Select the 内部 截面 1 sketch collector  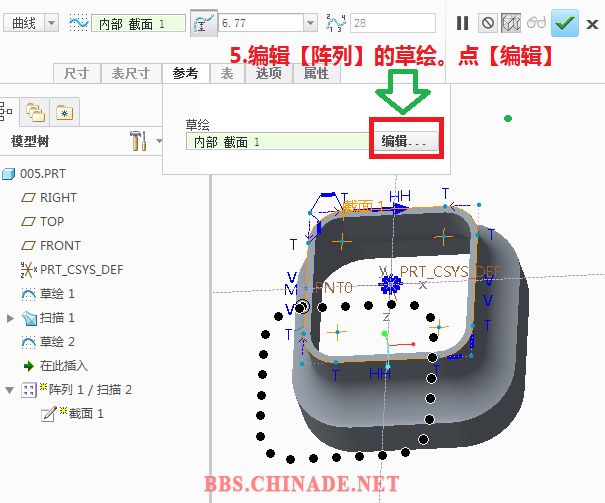click(x=278, y=142)
